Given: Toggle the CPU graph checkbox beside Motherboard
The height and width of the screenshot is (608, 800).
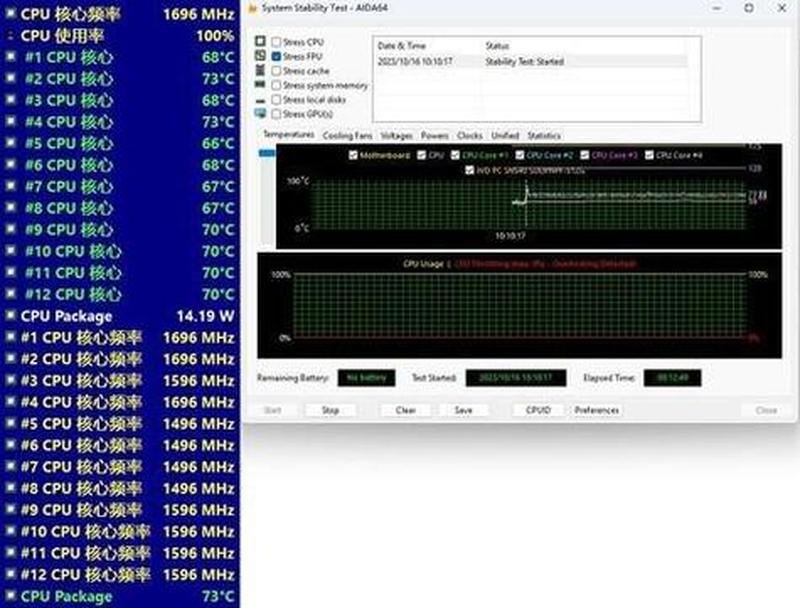Looking at the screenshot, I should (421, 155).
